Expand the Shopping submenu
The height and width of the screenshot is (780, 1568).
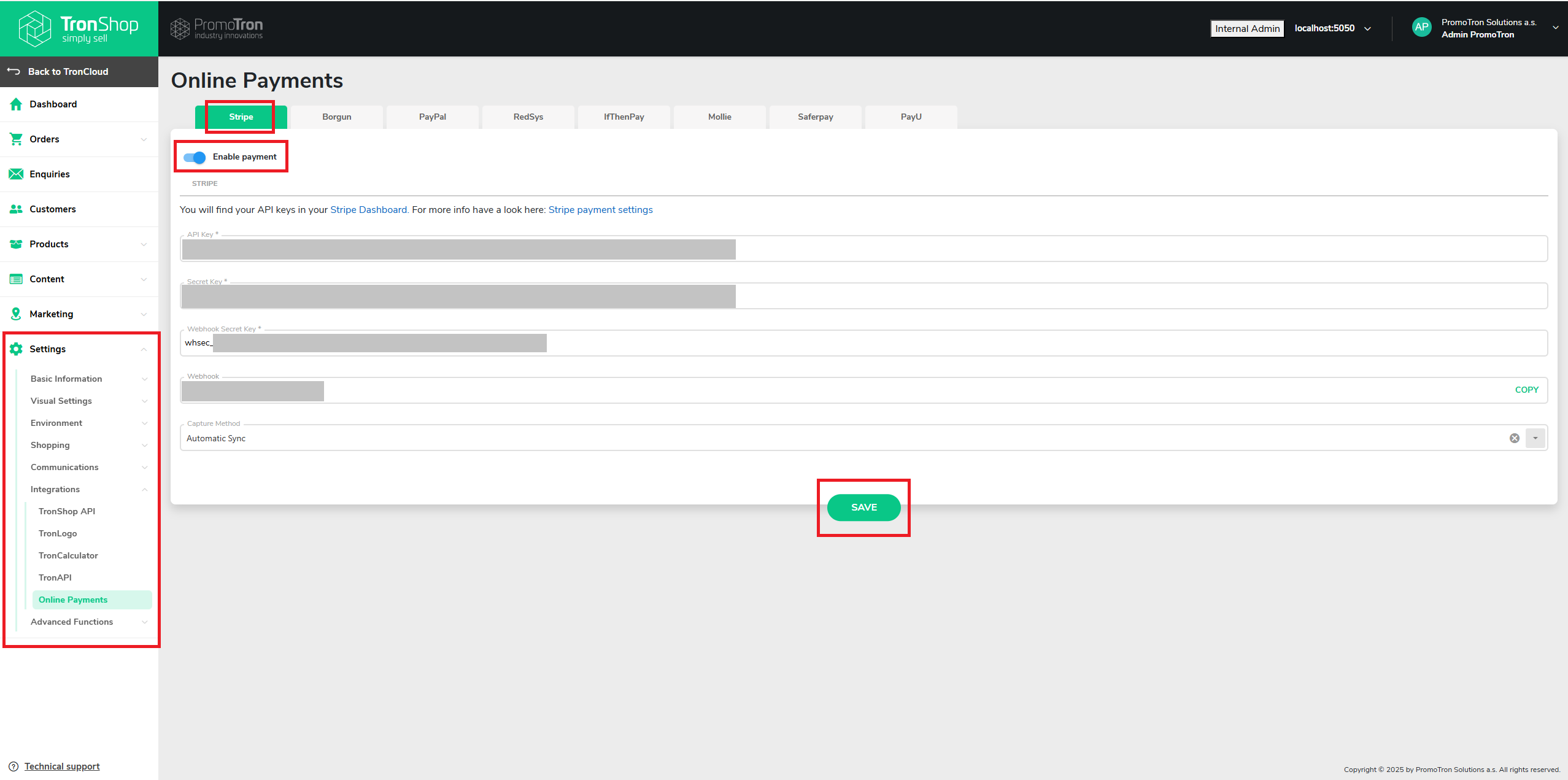[144, 446]
